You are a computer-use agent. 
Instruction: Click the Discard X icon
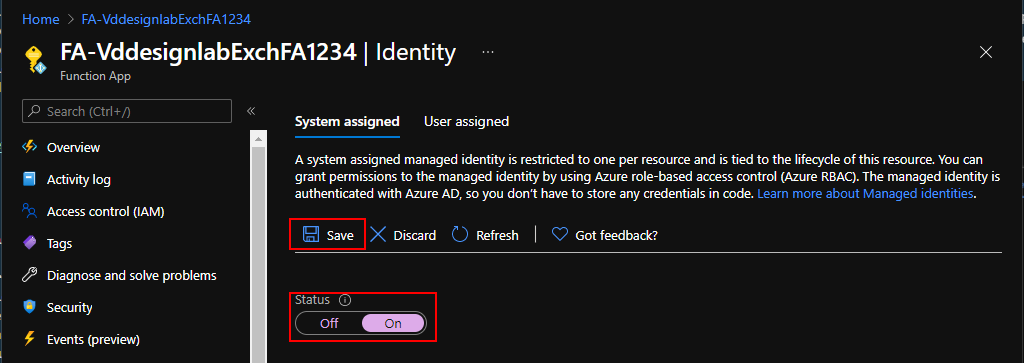pos(377,235)
